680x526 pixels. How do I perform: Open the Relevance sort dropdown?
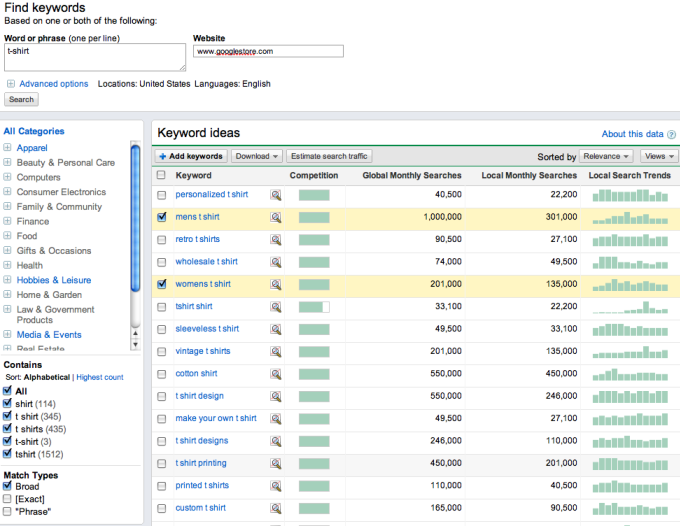[606, 157]
